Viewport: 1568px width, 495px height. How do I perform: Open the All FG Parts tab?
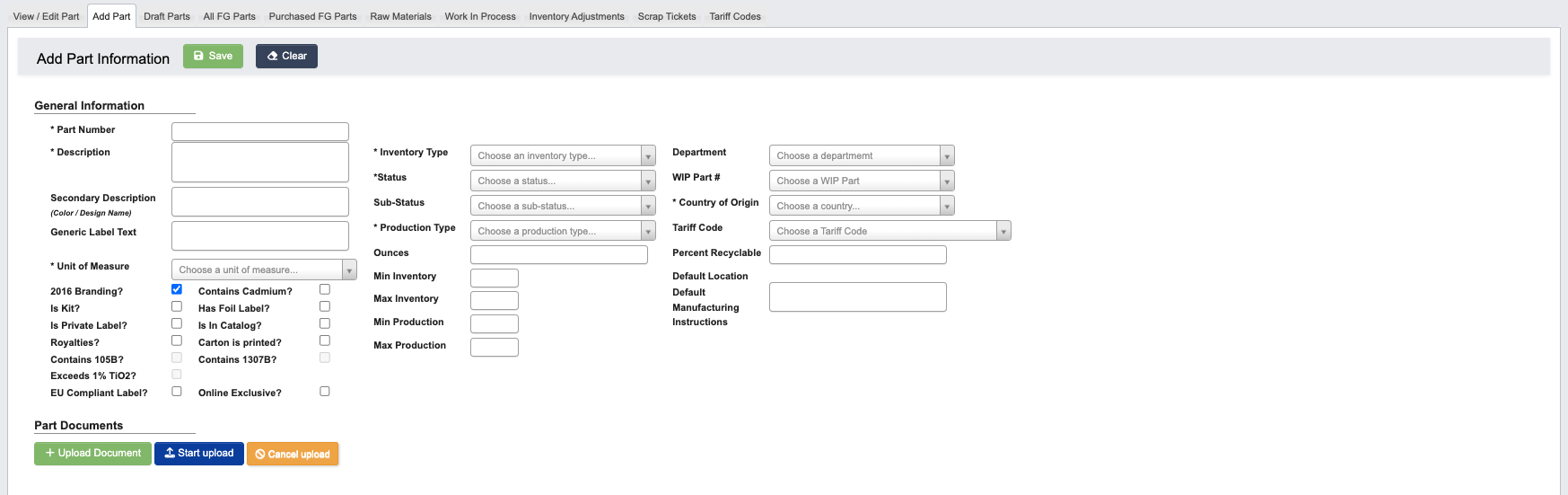[229, 16]
